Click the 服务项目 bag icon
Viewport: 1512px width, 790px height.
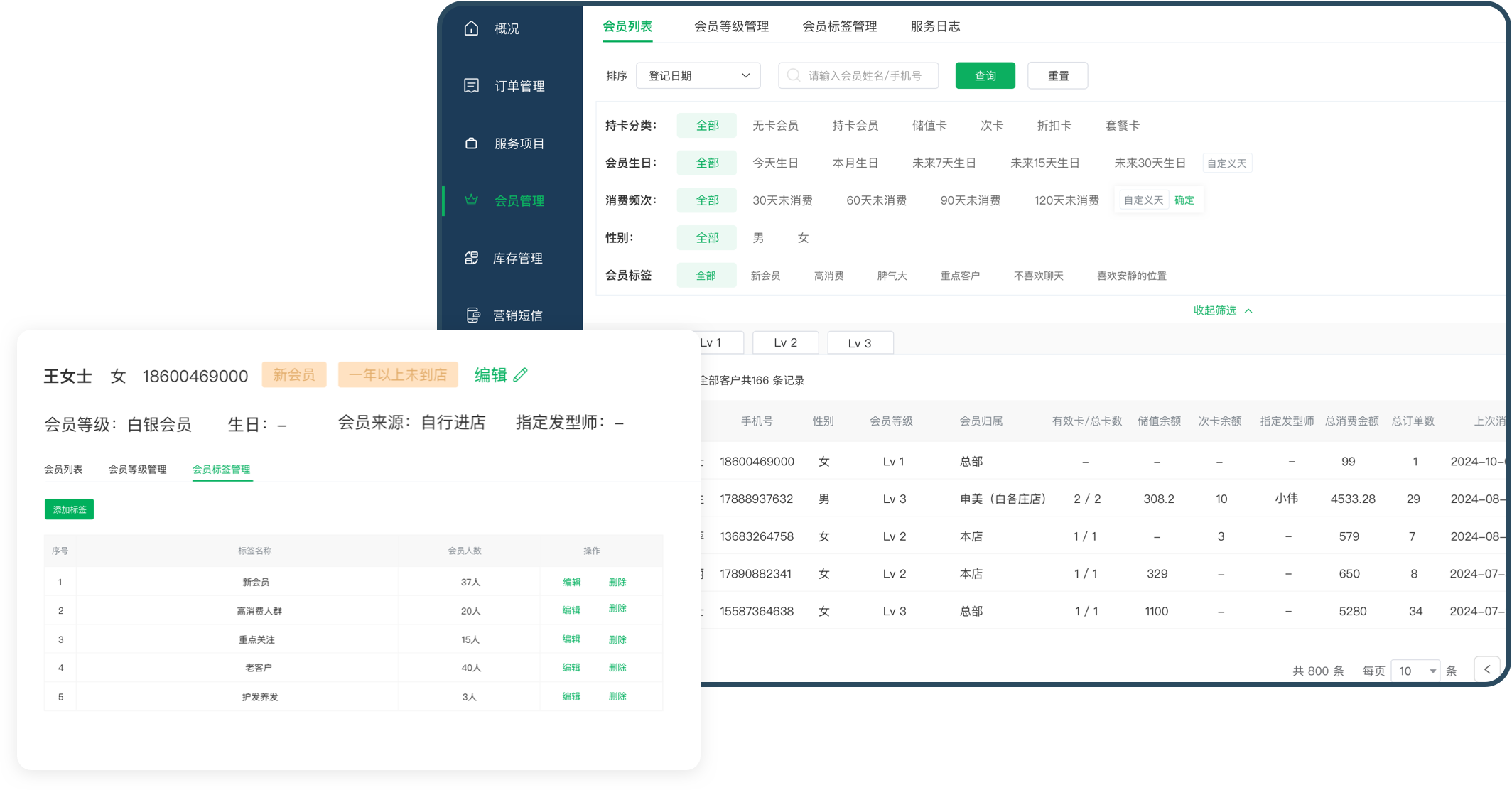tap(471, 144)
